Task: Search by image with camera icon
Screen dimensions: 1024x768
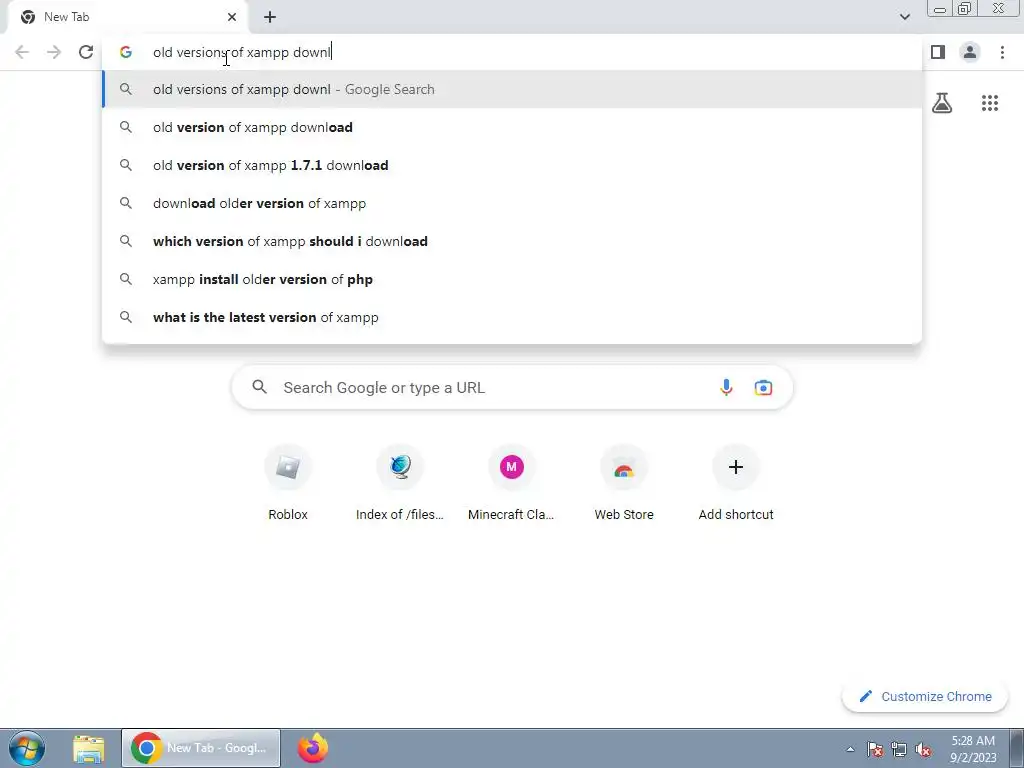Action: [x=763, y=387]
